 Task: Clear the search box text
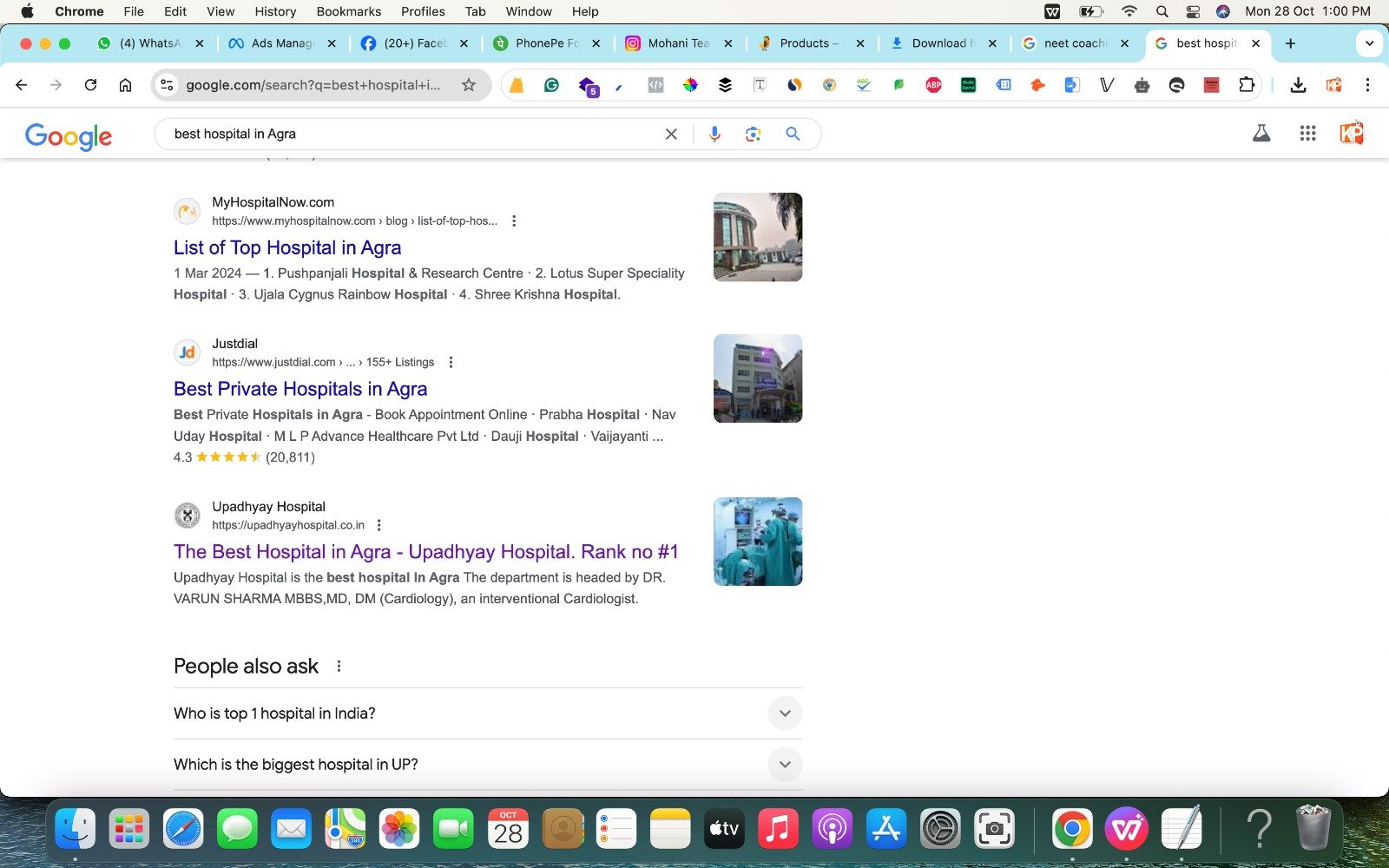671,134
